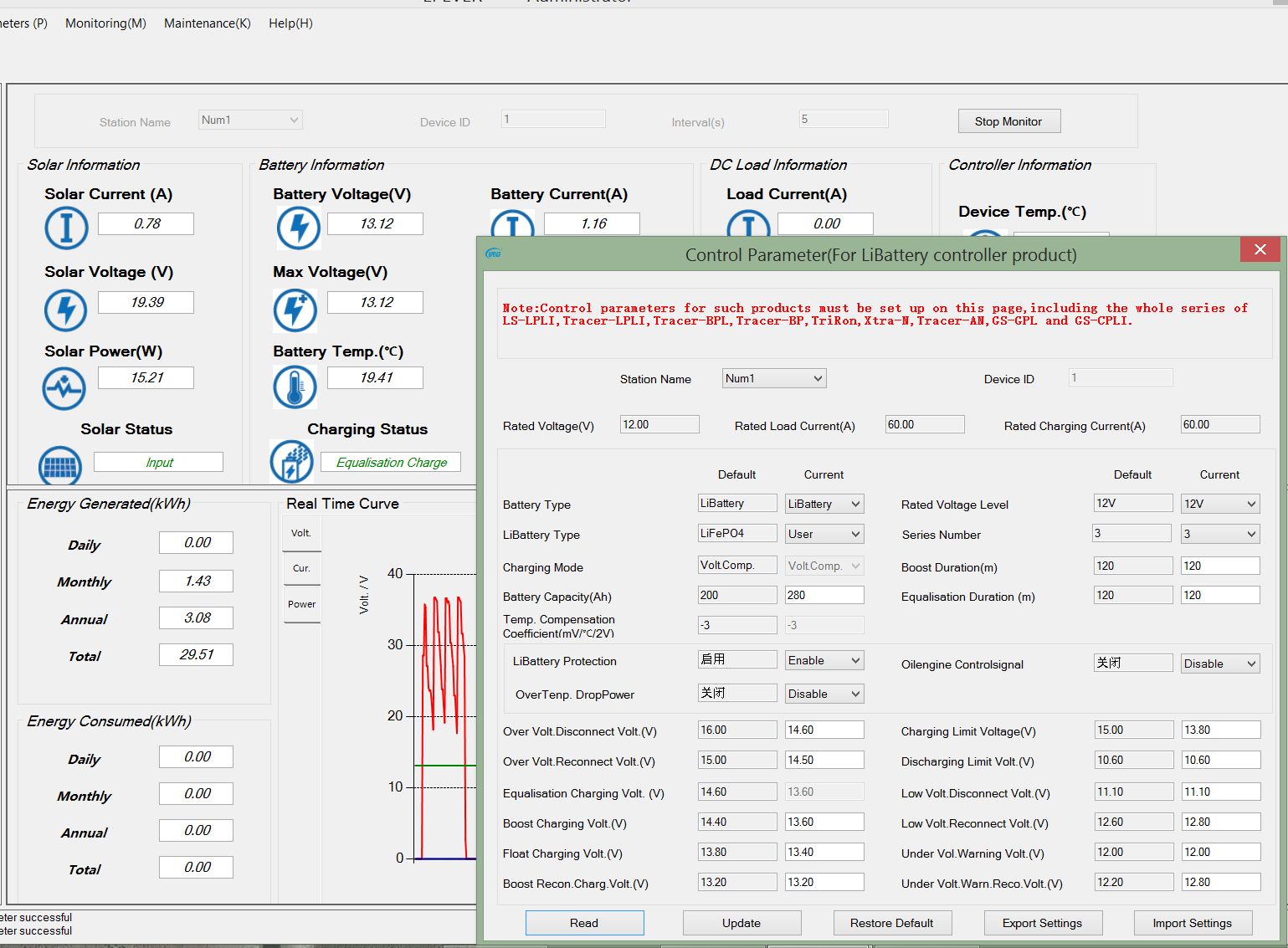
Task: Click the Battery Voltage lightning icon
Action: pyautogui.click(x=298, y=228)
